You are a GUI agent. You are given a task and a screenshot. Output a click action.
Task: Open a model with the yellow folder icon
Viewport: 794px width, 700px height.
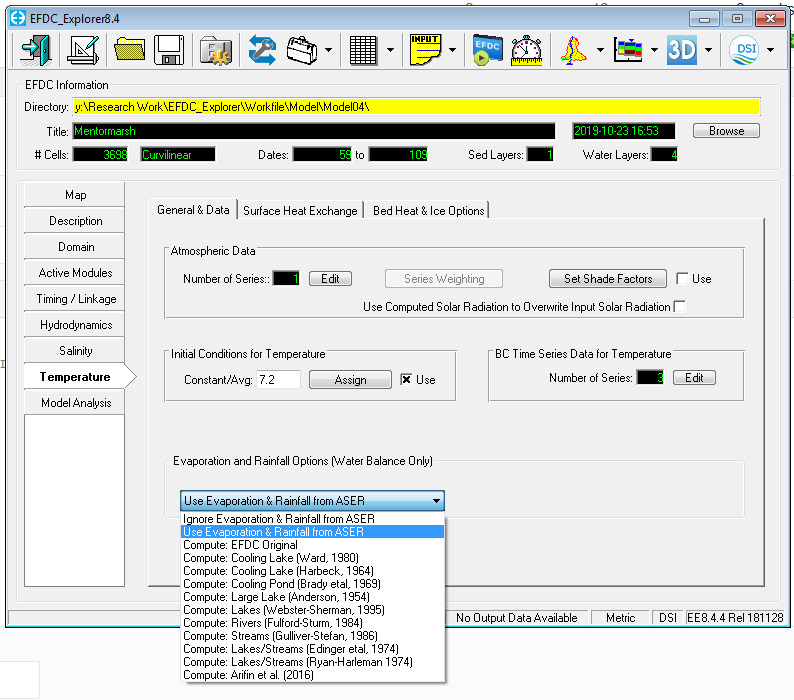(x=130, y=50)
